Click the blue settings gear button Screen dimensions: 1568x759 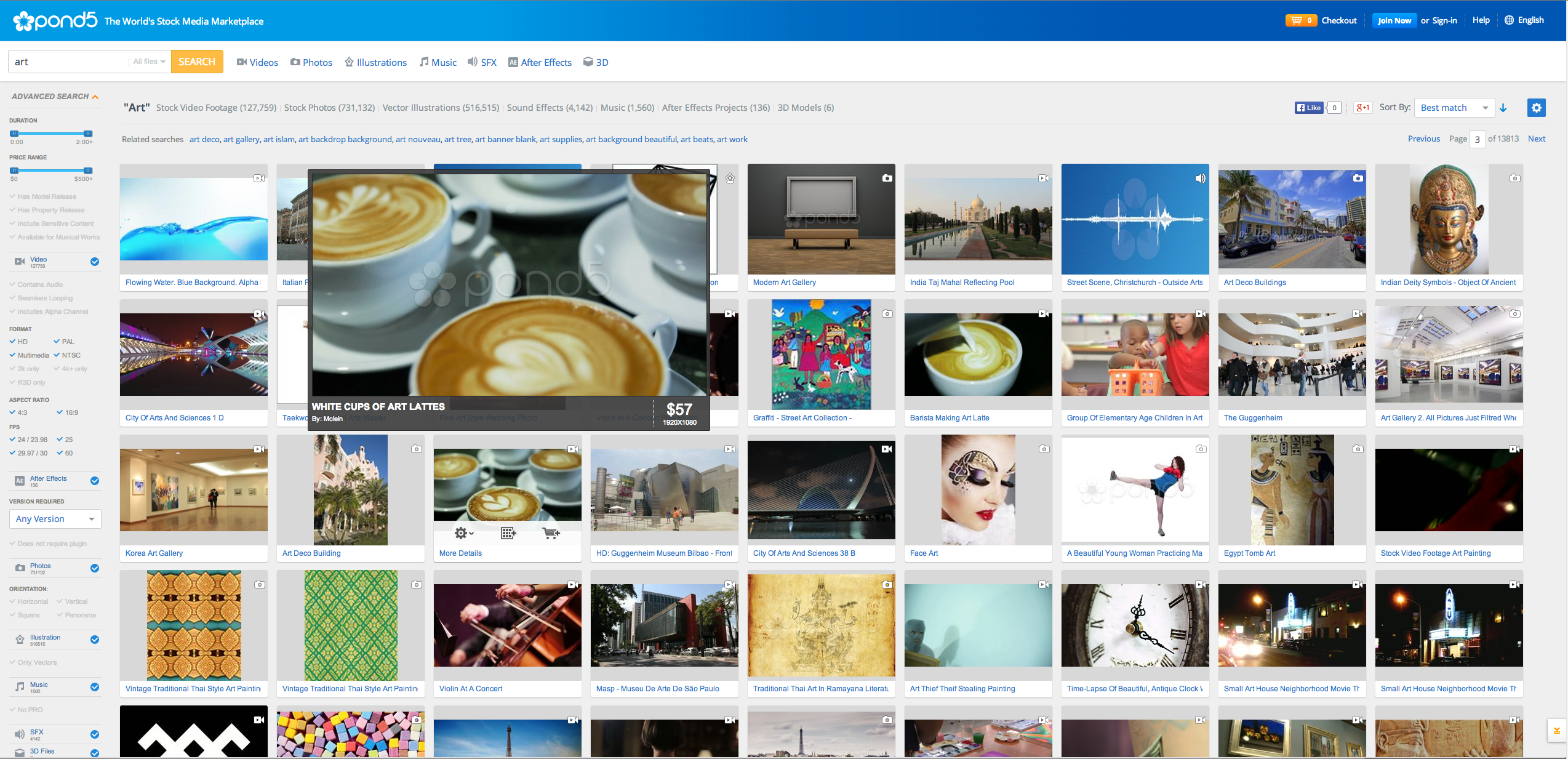(1536, 108)
